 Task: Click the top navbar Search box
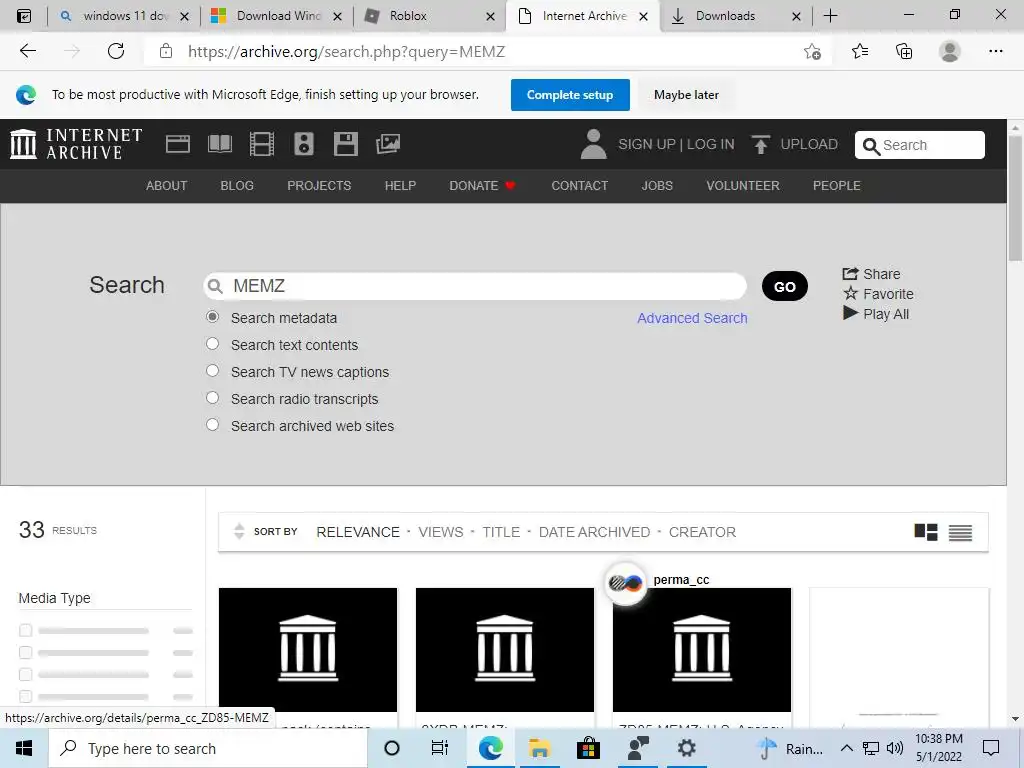[x=920, y=145]
